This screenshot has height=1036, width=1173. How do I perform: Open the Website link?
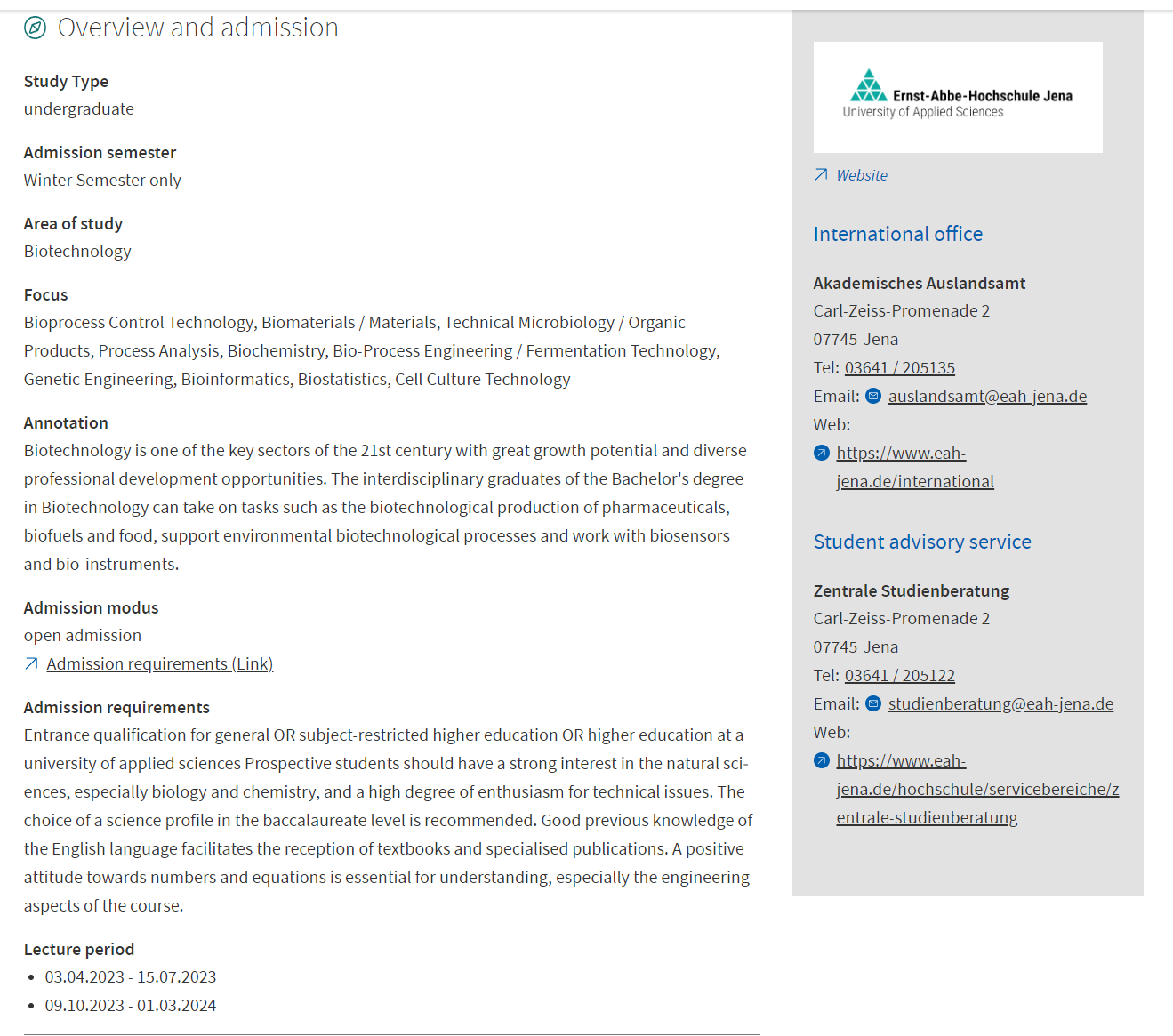point(861,175)
